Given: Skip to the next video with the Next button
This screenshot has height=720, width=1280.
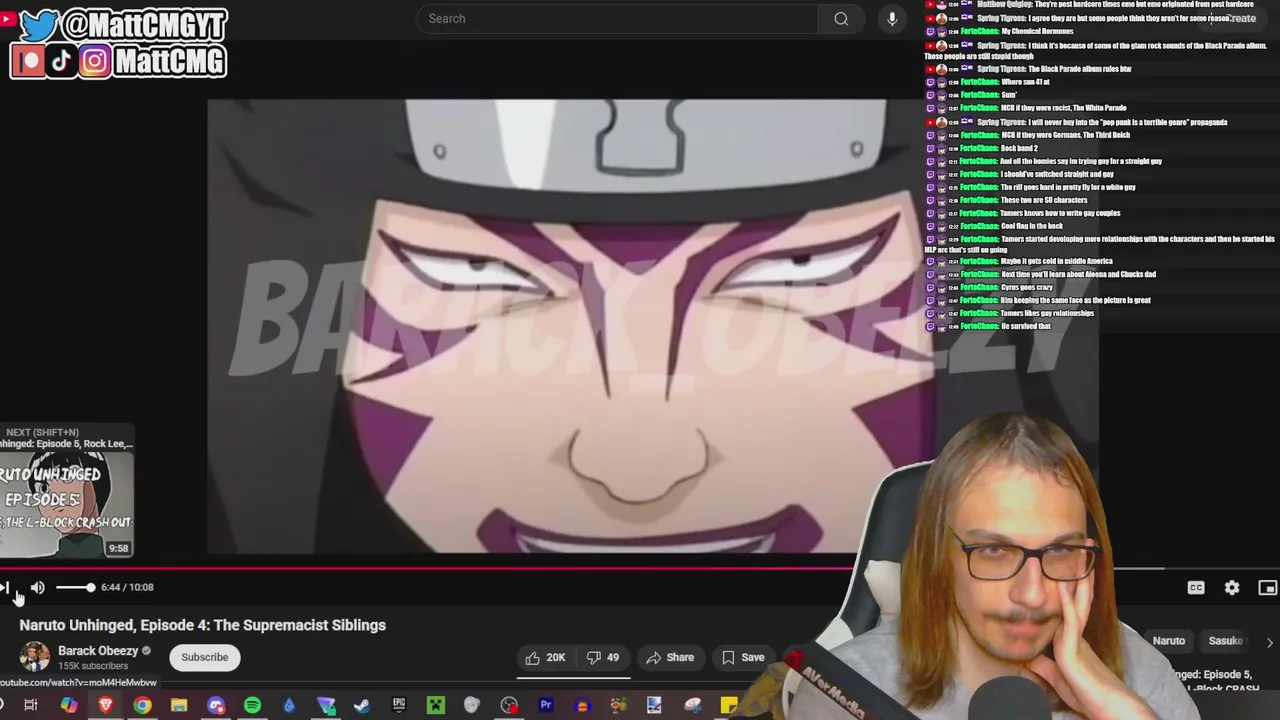Looking at the screenshot, I should 5,588.
